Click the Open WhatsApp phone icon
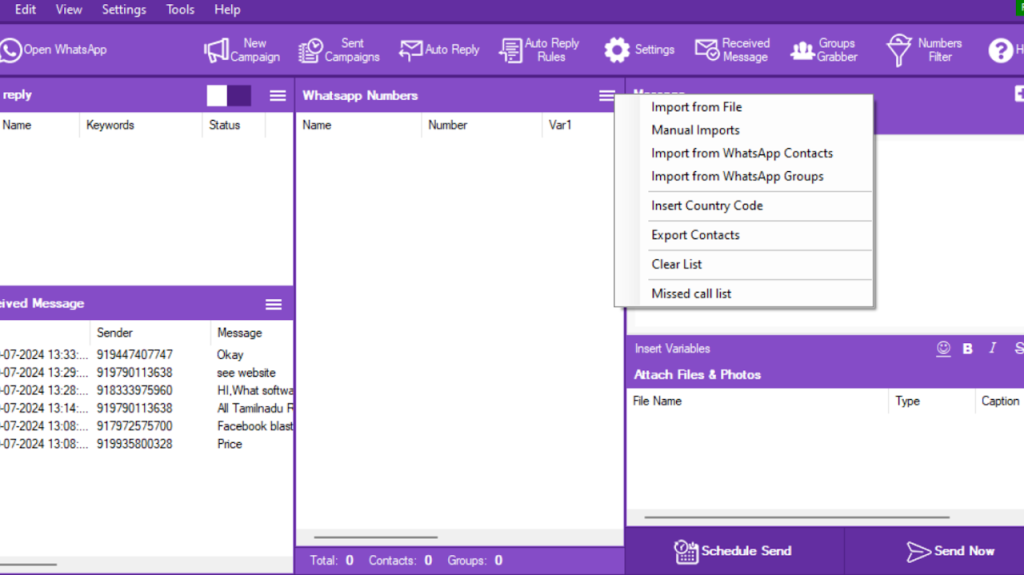 point(10,50)
